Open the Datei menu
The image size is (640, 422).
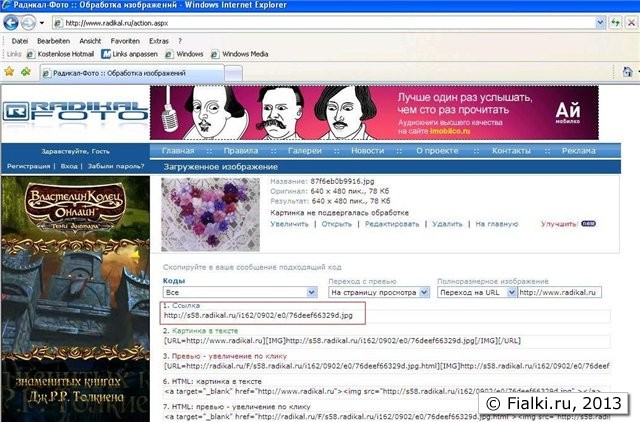pyautogui.click(x=20, y=41)
